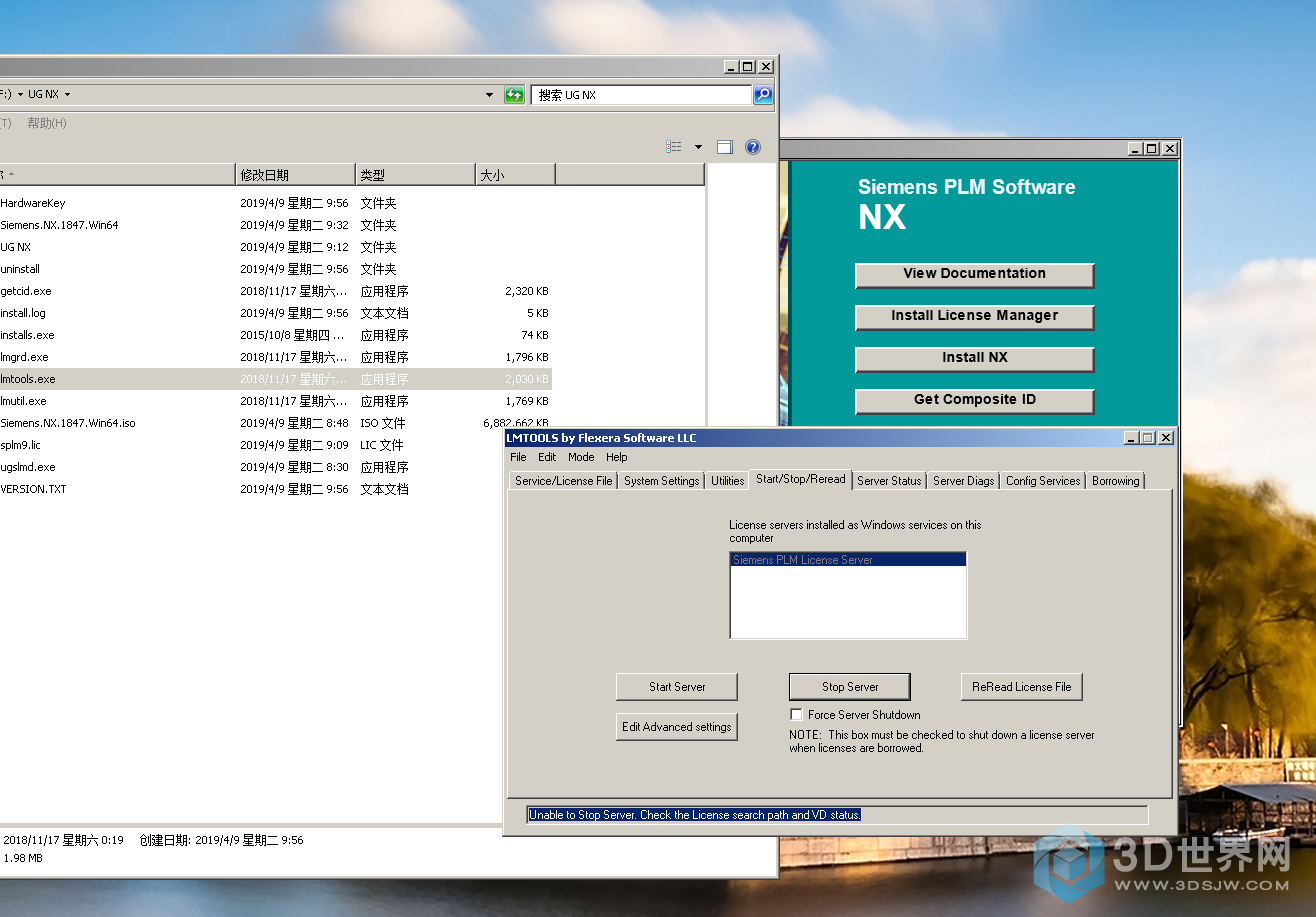Click the Edit Advanced settings button

677,727
